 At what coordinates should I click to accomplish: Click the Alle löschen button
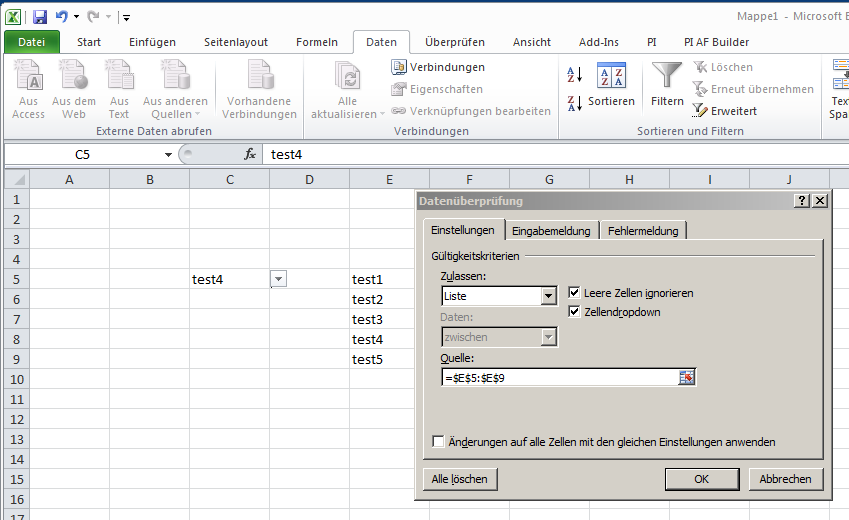point(460,479)
